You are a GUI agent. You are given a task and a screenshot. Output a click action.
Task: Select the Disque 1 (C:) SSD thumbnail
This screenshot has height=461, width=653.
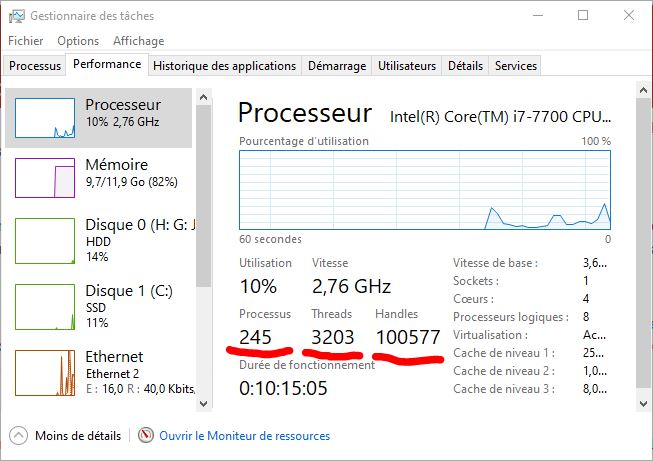point(45,303)
